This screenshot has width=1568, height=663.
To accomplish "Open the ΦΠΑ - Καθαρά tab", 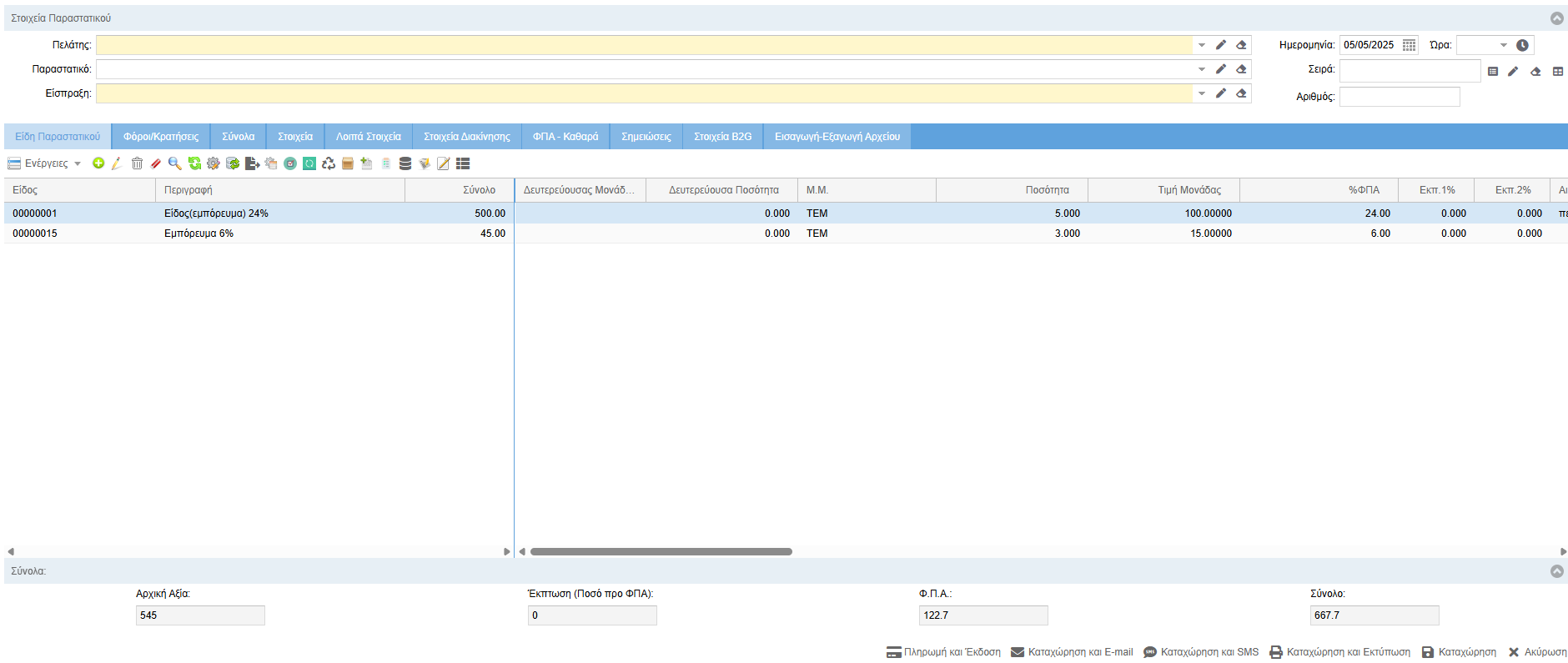I will pyautogui.click(x=565, y=137).
